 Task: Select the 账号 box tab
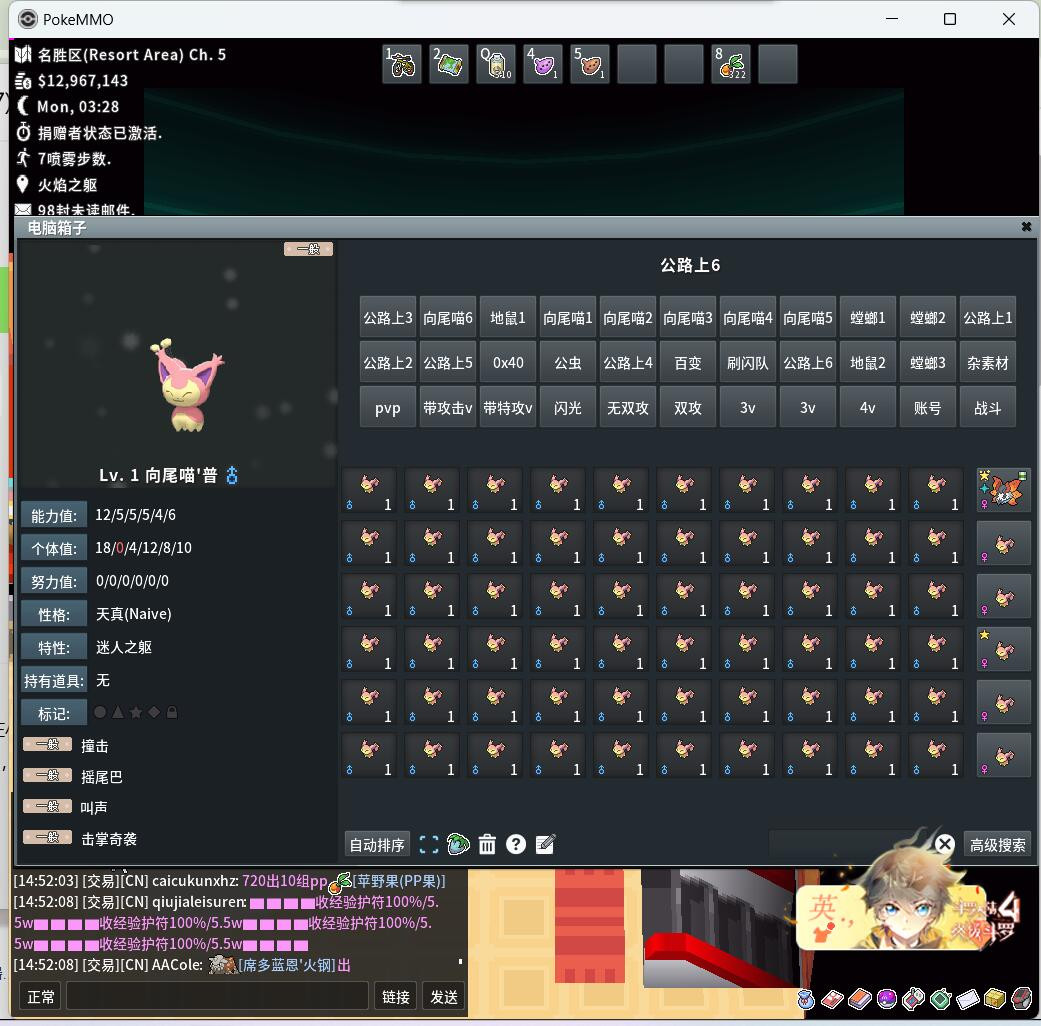pos(927,408)
